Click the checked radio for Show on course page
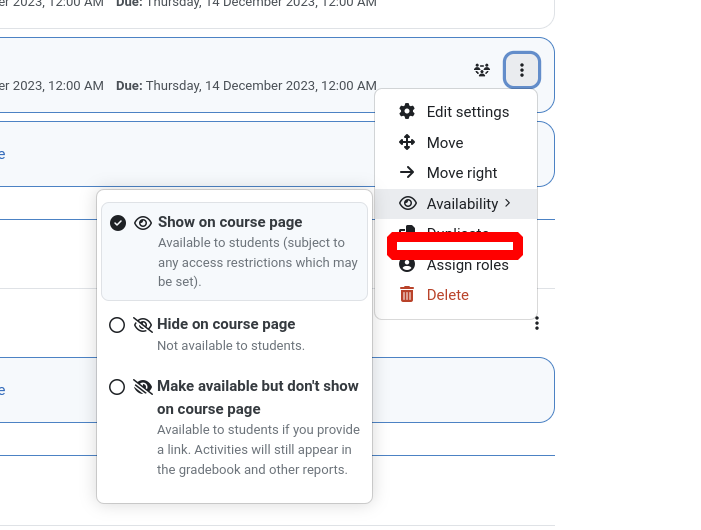The width and height of the screenshot is (701, 530). [x=118, y=223]
